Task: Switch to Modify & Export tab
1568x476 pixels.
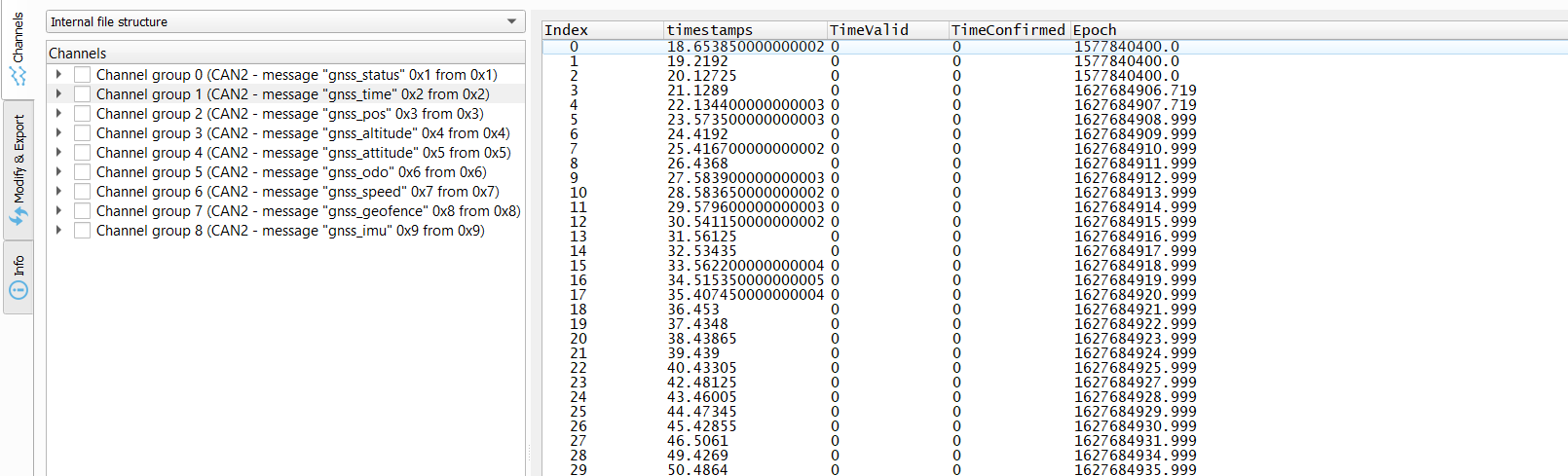Action: pyautogui.click(x=18, y=169)
